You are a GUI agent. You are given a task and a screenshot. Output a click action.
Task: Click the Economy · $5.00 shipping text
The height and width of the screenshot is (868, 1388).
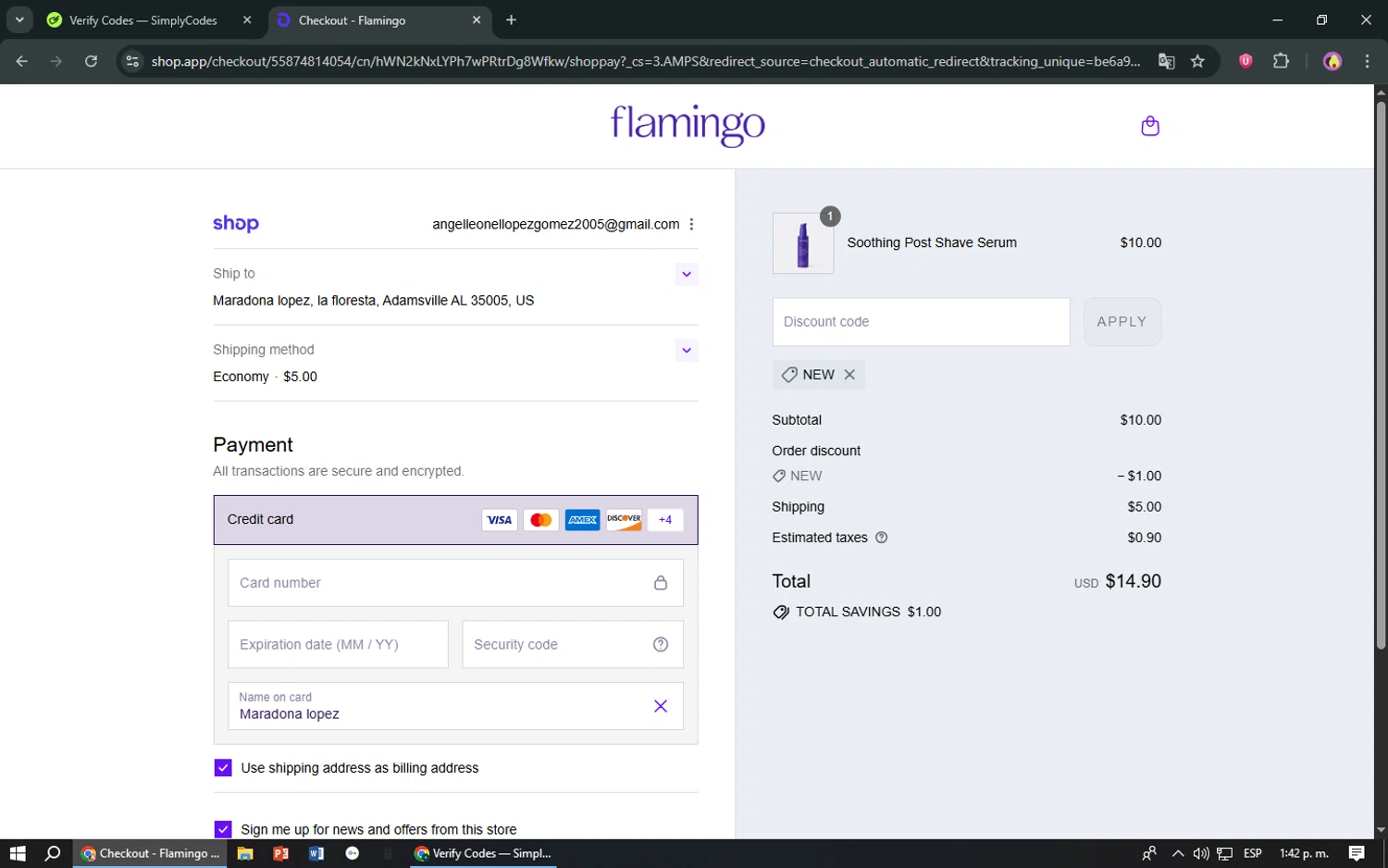(265, 377)
